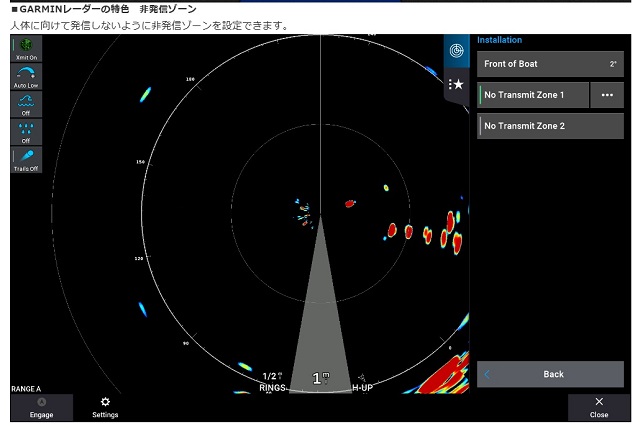Open Settings with the gear icon
This screenshot has width=640, height=429.
point(105,406)
